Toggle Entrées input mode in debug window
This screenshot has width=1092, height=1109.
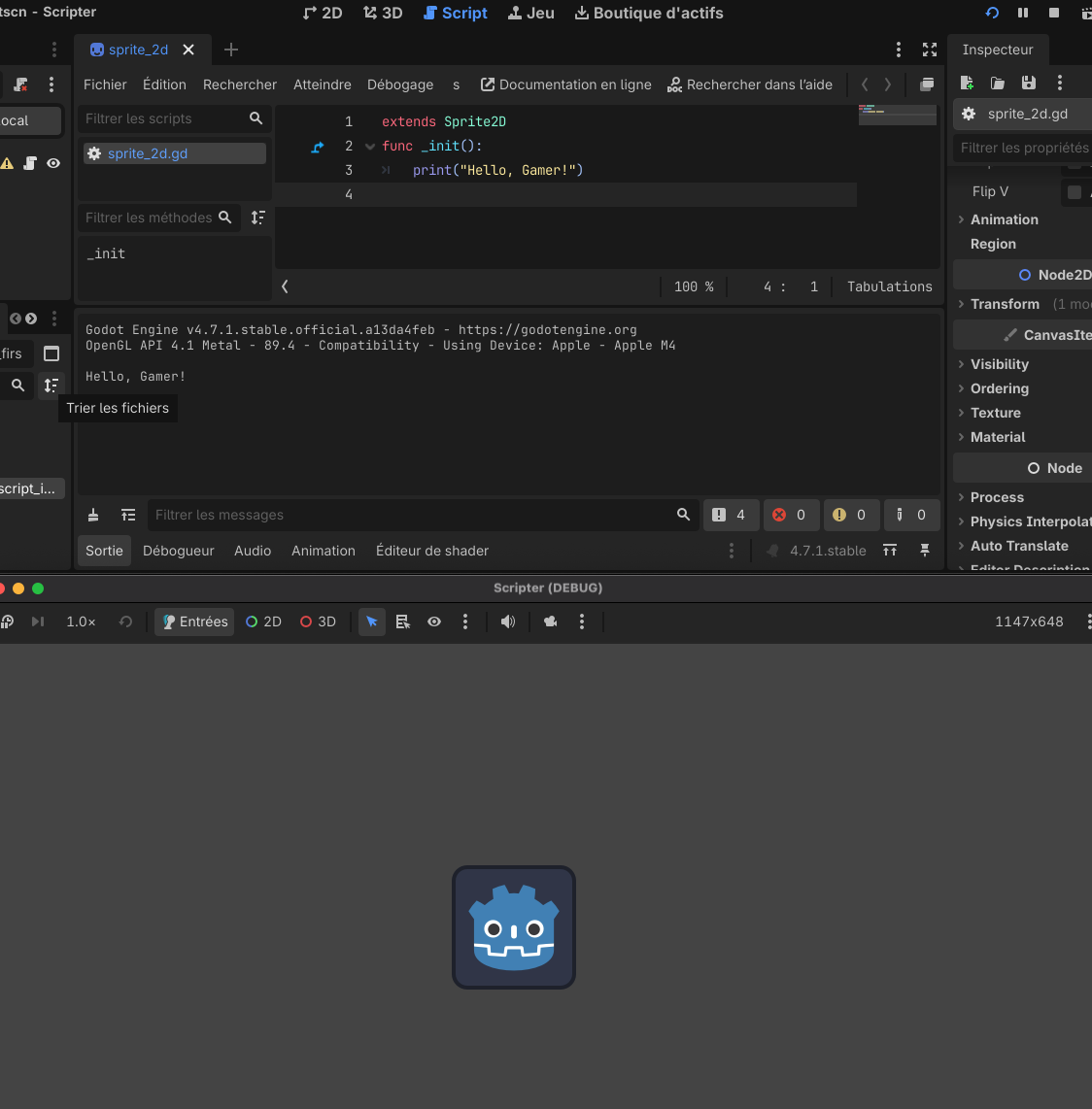point(194,622)
